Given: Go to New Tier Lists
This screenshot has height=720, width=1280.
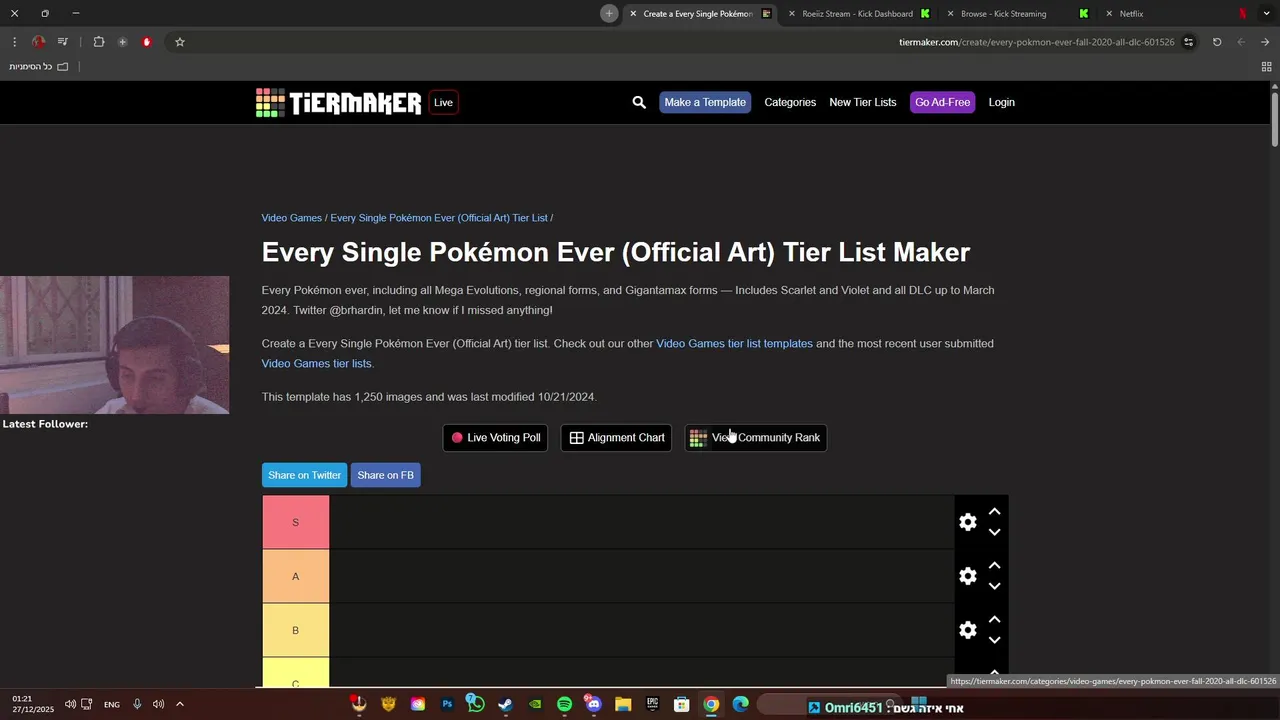Looking at the screenshot, I should (863, 102).
